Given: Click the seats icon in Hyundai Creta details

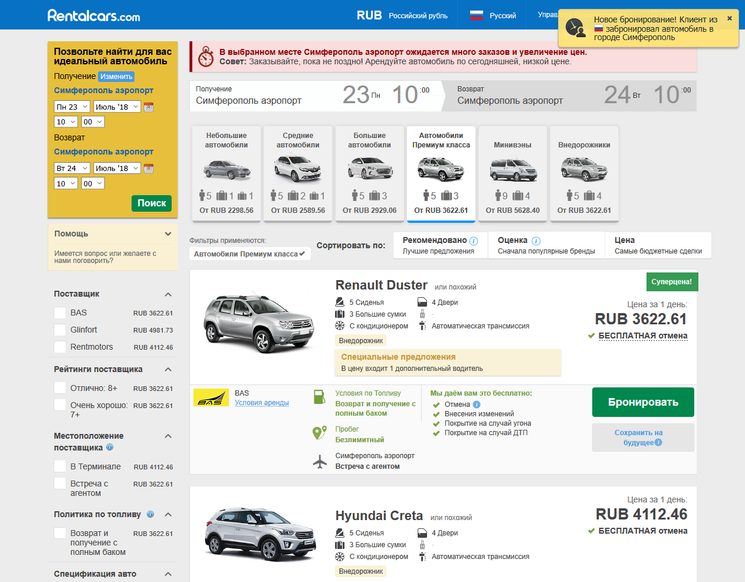Looking at the screenshot, I should pyautogui.click(x=340, y=533).
